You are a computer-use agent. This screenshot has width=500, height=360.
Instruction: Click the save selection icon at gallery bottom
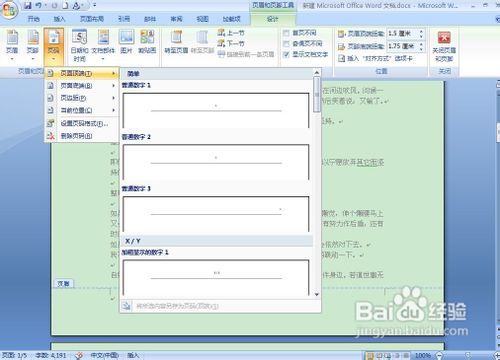point(127,306)
